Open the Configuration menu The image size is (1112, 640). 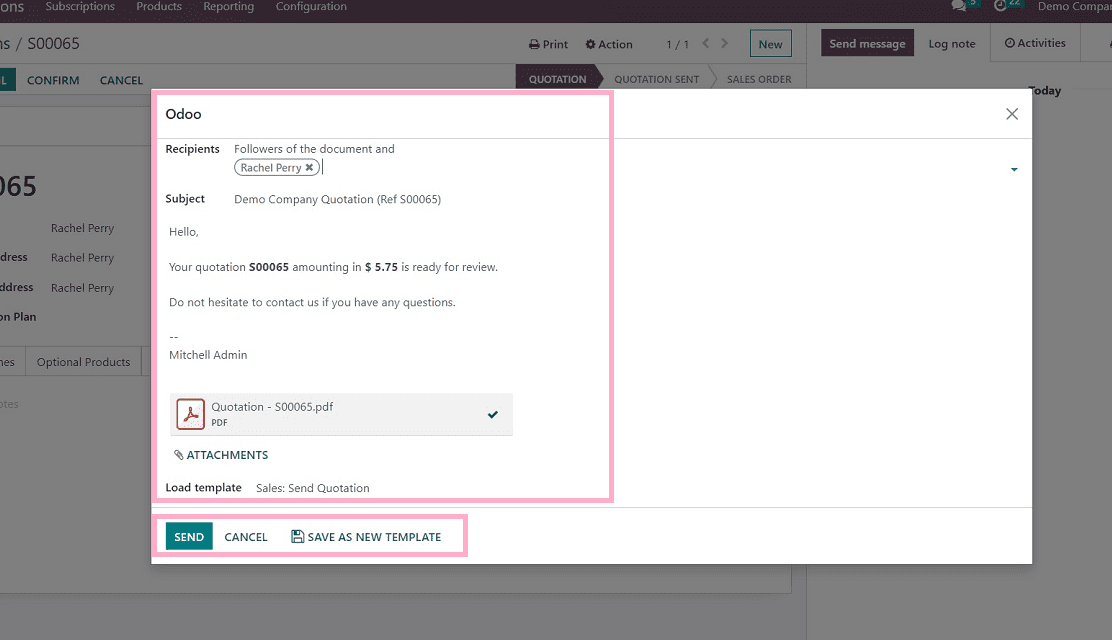point(311,6)
